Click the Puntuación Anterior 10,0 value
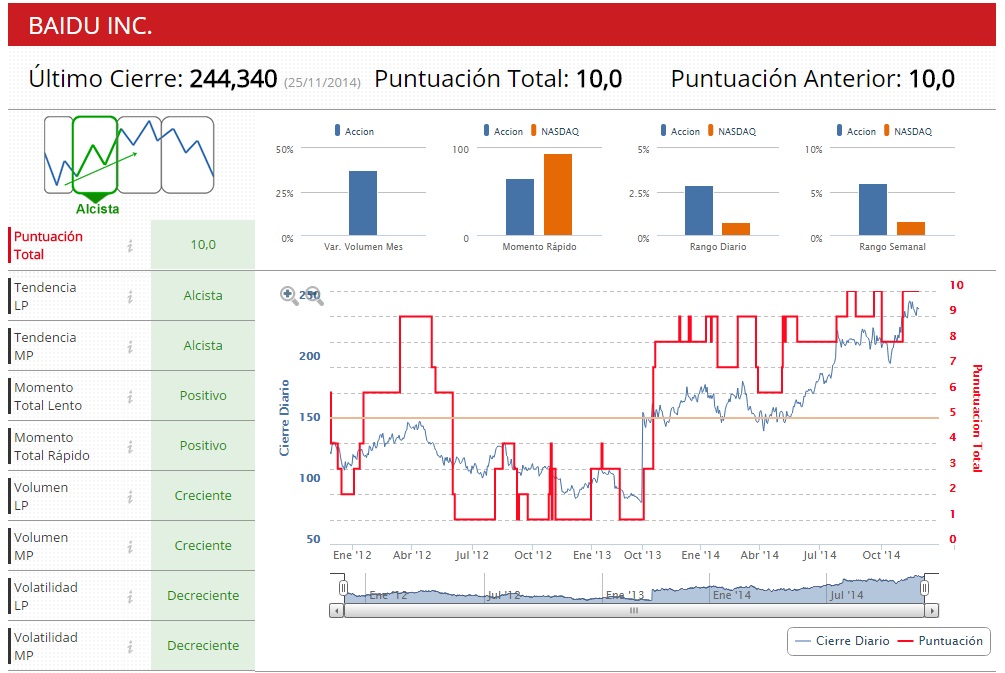The width and height of the screenshot is (1005, 673). coord(931,79)
